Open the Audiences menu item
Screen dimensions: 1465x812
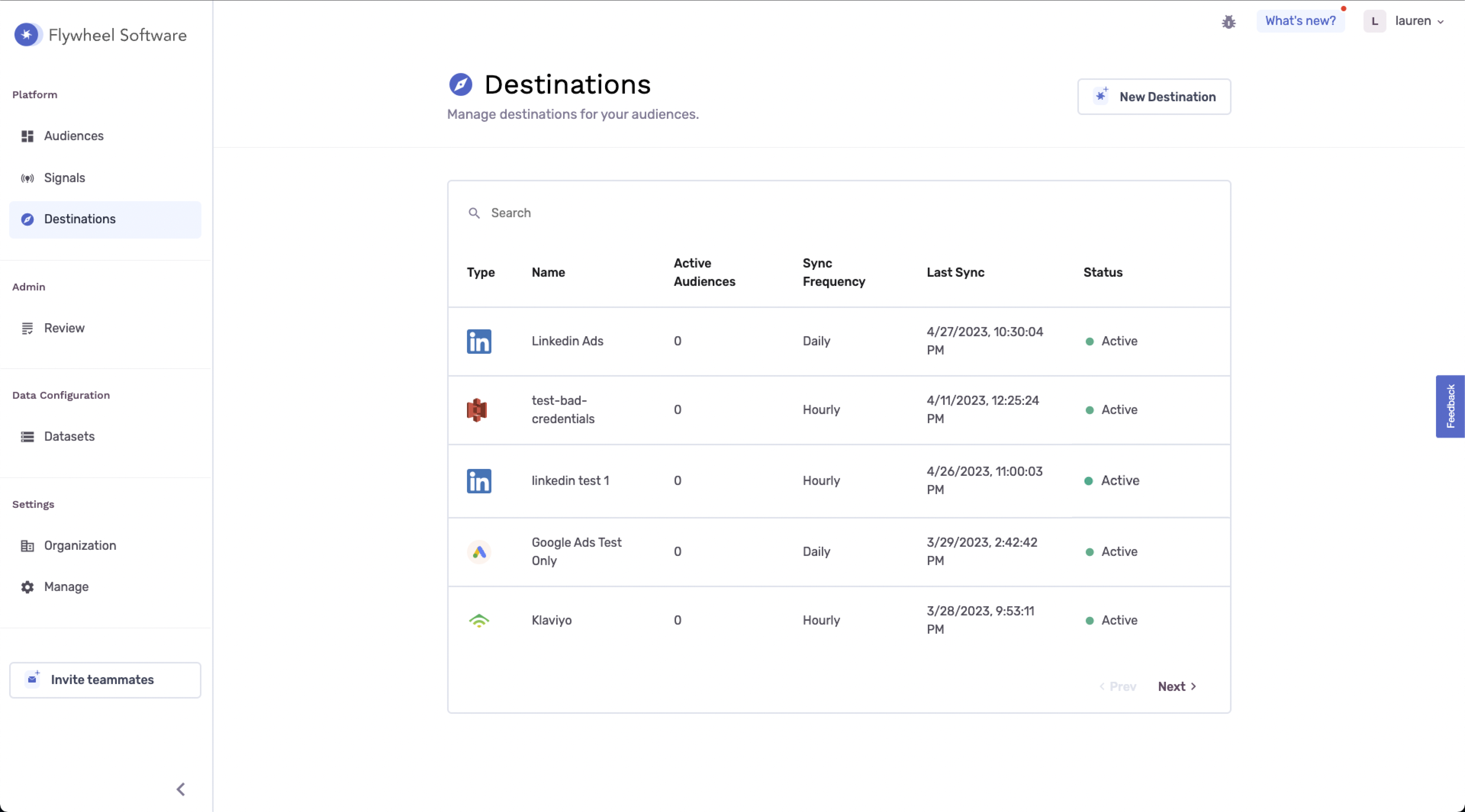coord(105,136)
